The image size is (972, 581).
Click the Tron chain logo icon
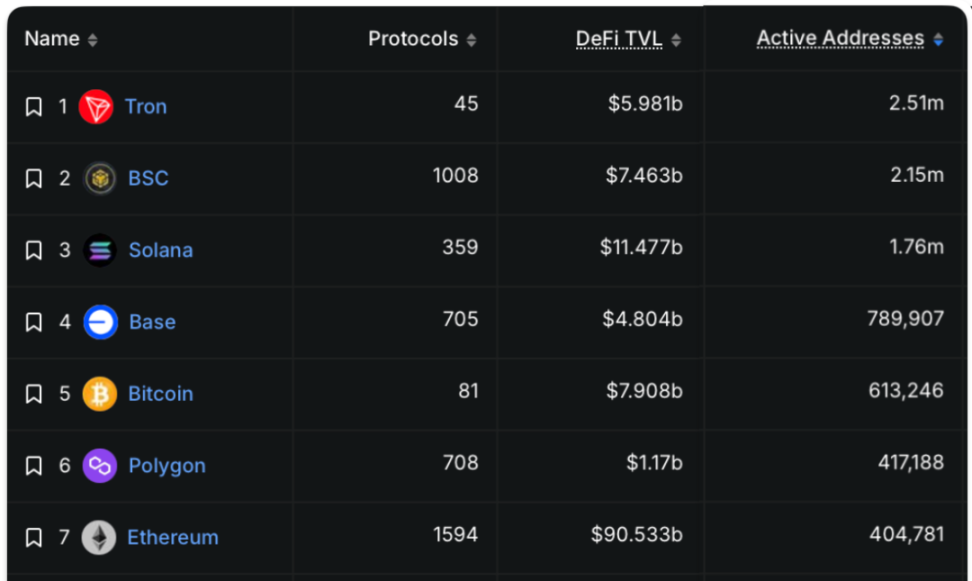pos(97,107)
